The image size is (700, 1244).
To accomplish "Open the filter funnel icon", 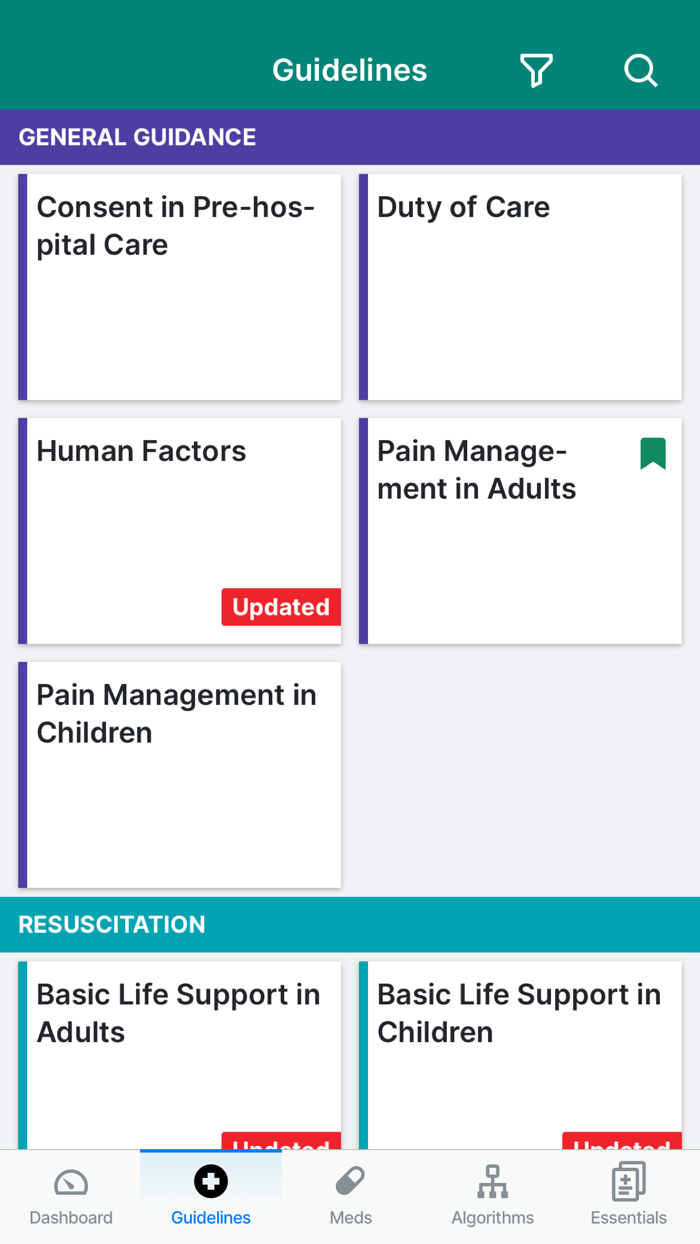I will tap(536, 70).
